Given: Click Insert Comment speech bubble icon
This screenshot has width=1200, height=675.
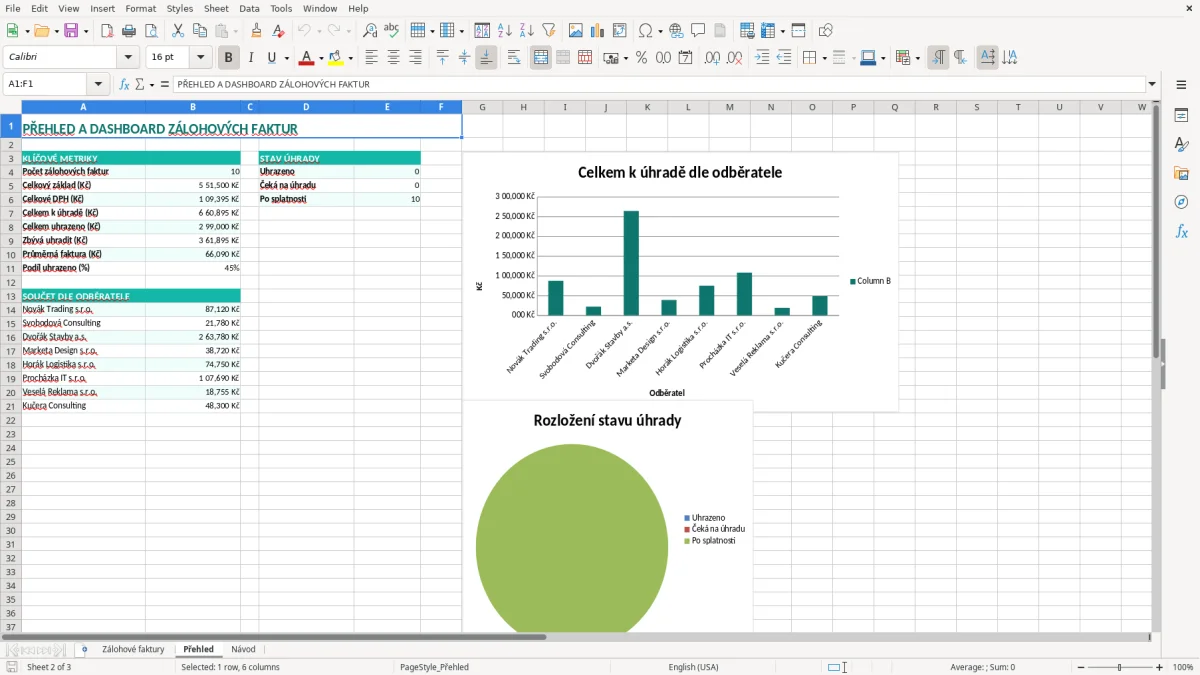Looking at the screenshot, I should point(699,31).
